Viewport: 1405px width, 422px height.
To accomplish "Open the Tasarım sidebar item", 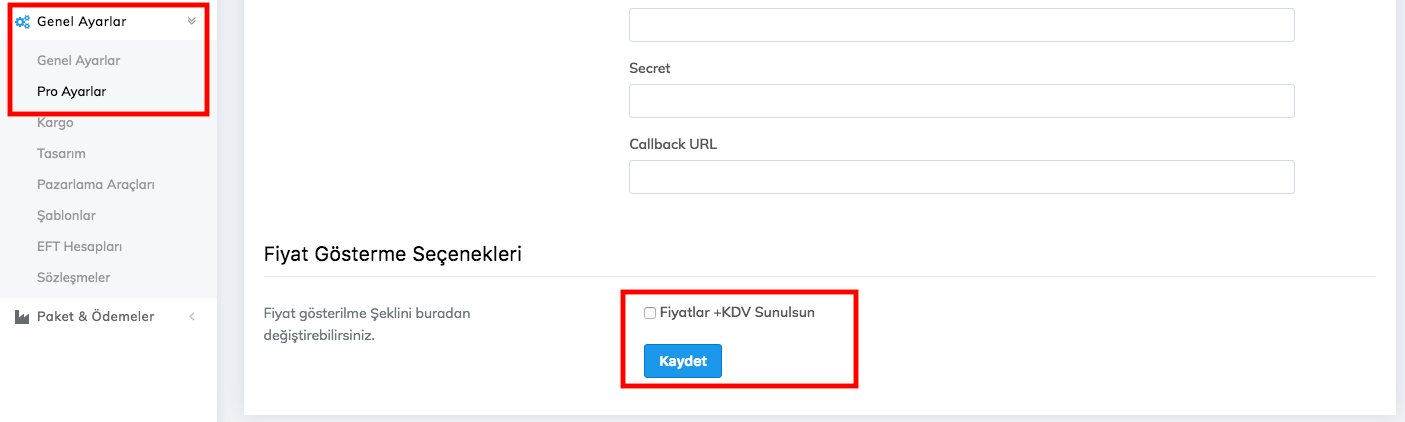I will tap(61, 153).
